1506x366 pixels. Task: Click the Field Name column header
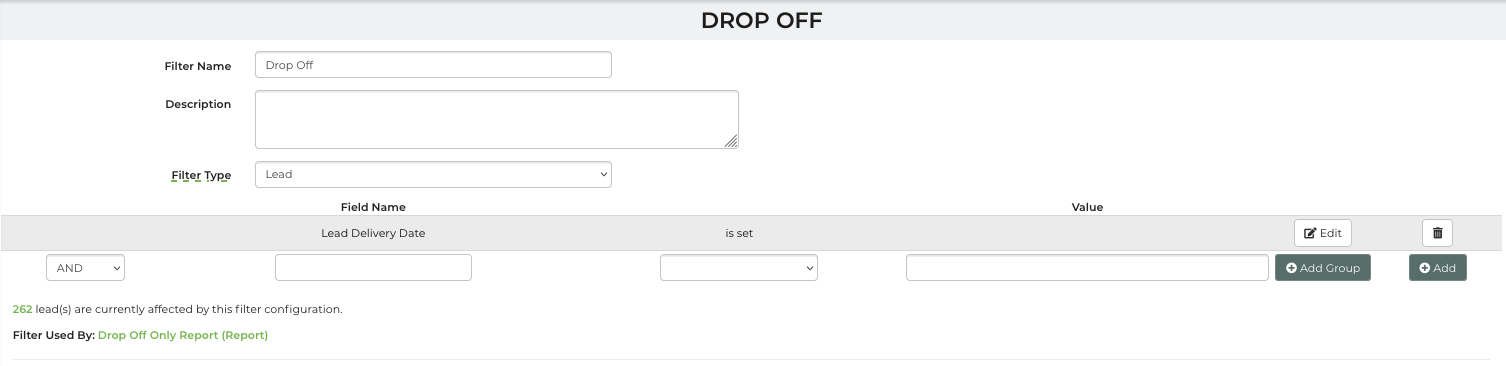(x=373, y=207)
